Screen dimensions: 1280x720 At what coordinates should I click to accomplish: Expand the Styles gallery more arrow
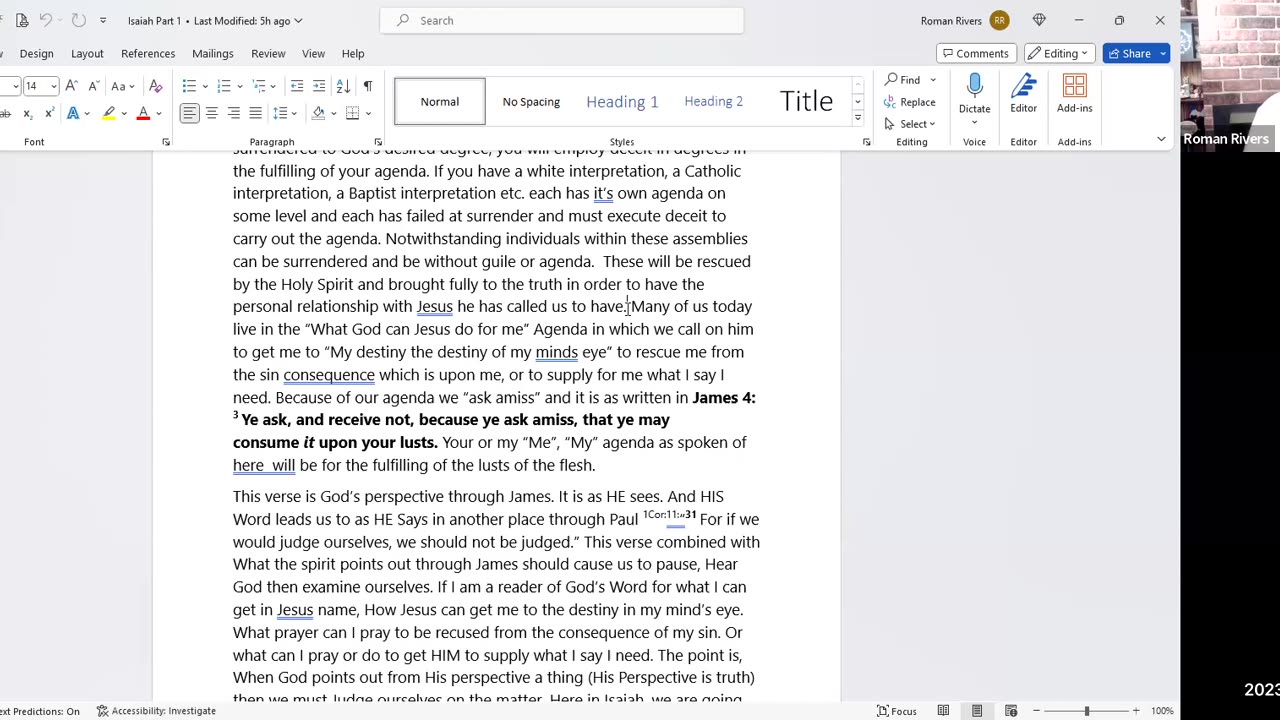pos(857,118)
